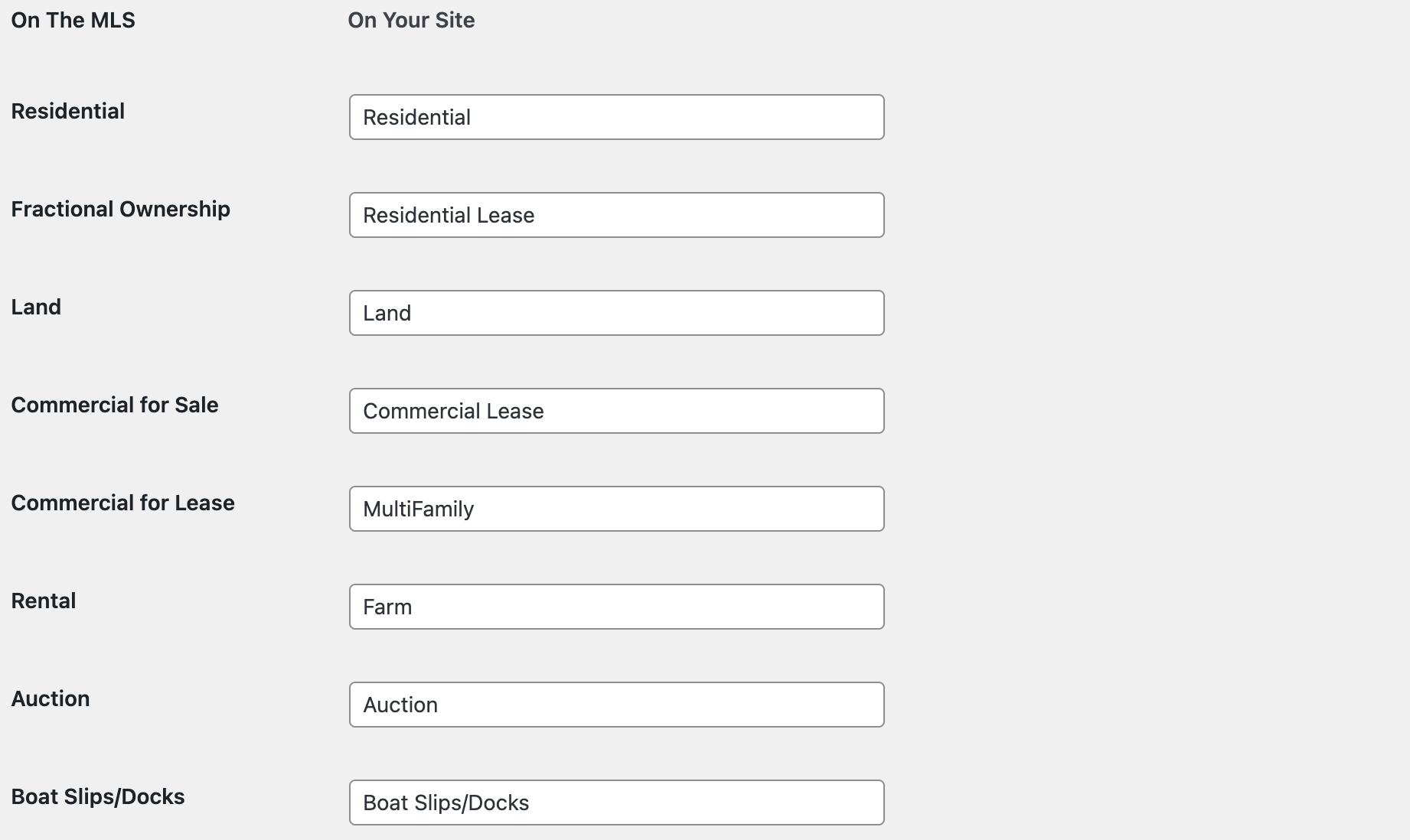Screen dimensions: 1410x840
Task: Click the 'Auction' MLS row label
Action: 51,698
